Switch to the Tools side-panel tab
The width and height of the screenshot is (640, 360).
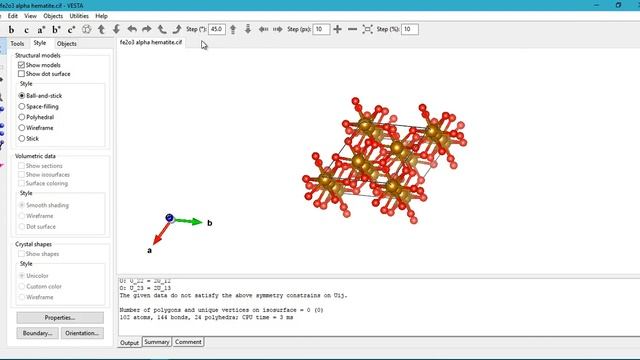click(17, 43)
